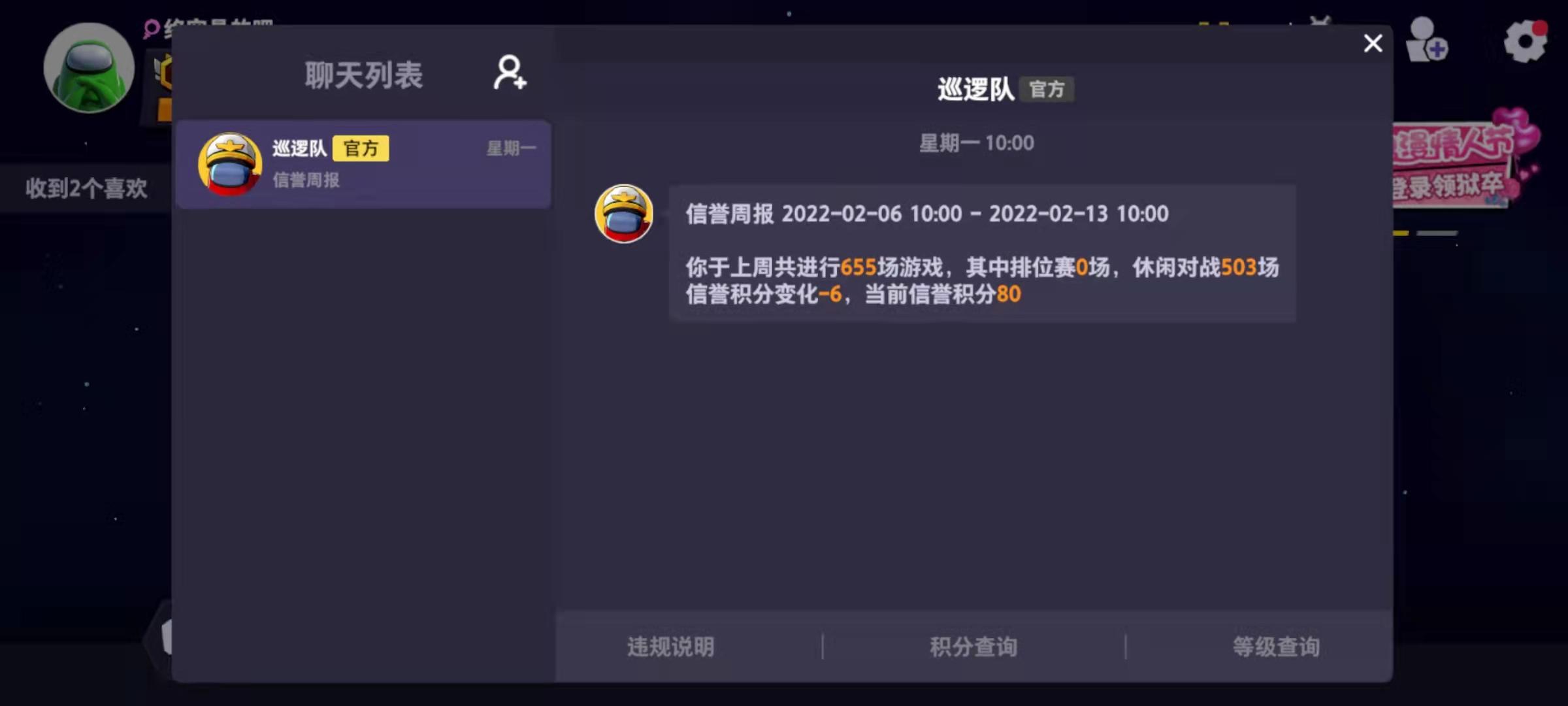The image size is (1568, 706).
Task: Open 违规说明 at the bottom
Action: [670, 647]
